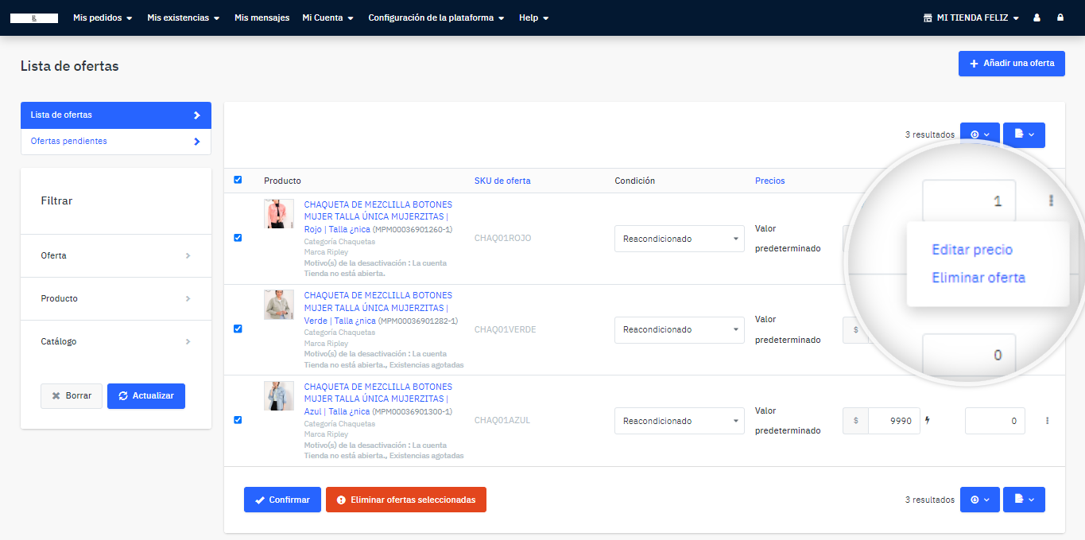The height and width of the screenshot is (540, 1085).
Task: Choose Editar precio in the context menu
Action: [972, 249]
